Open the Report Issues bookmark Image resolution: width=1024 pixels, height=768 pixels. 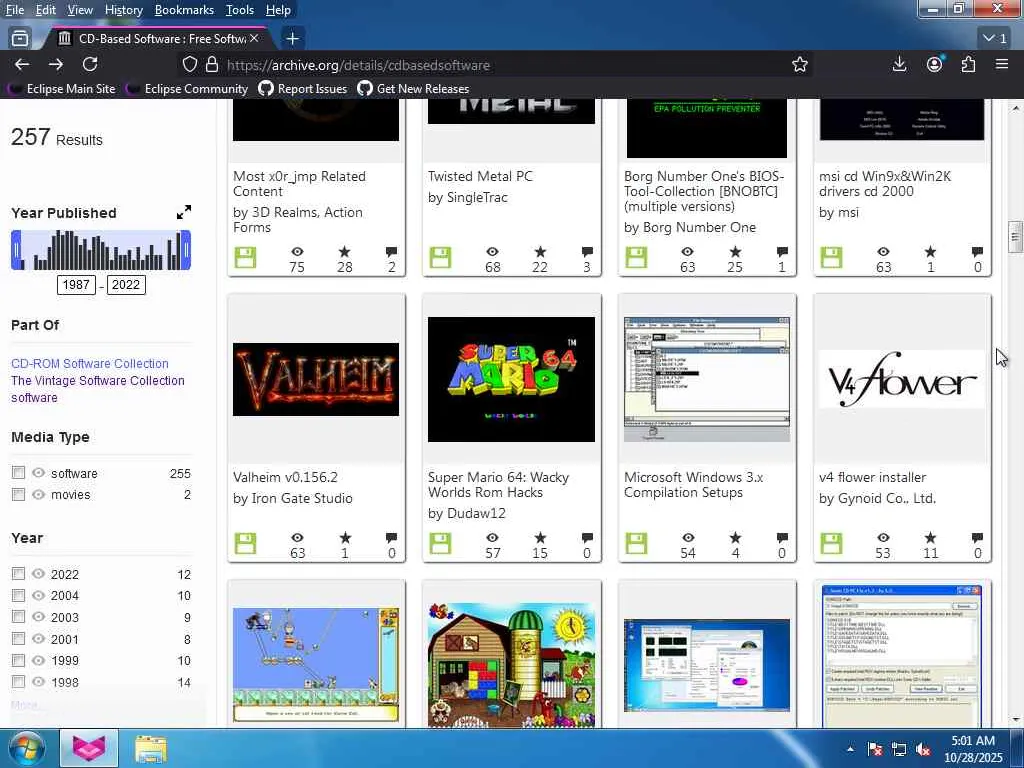coord(303,89)
